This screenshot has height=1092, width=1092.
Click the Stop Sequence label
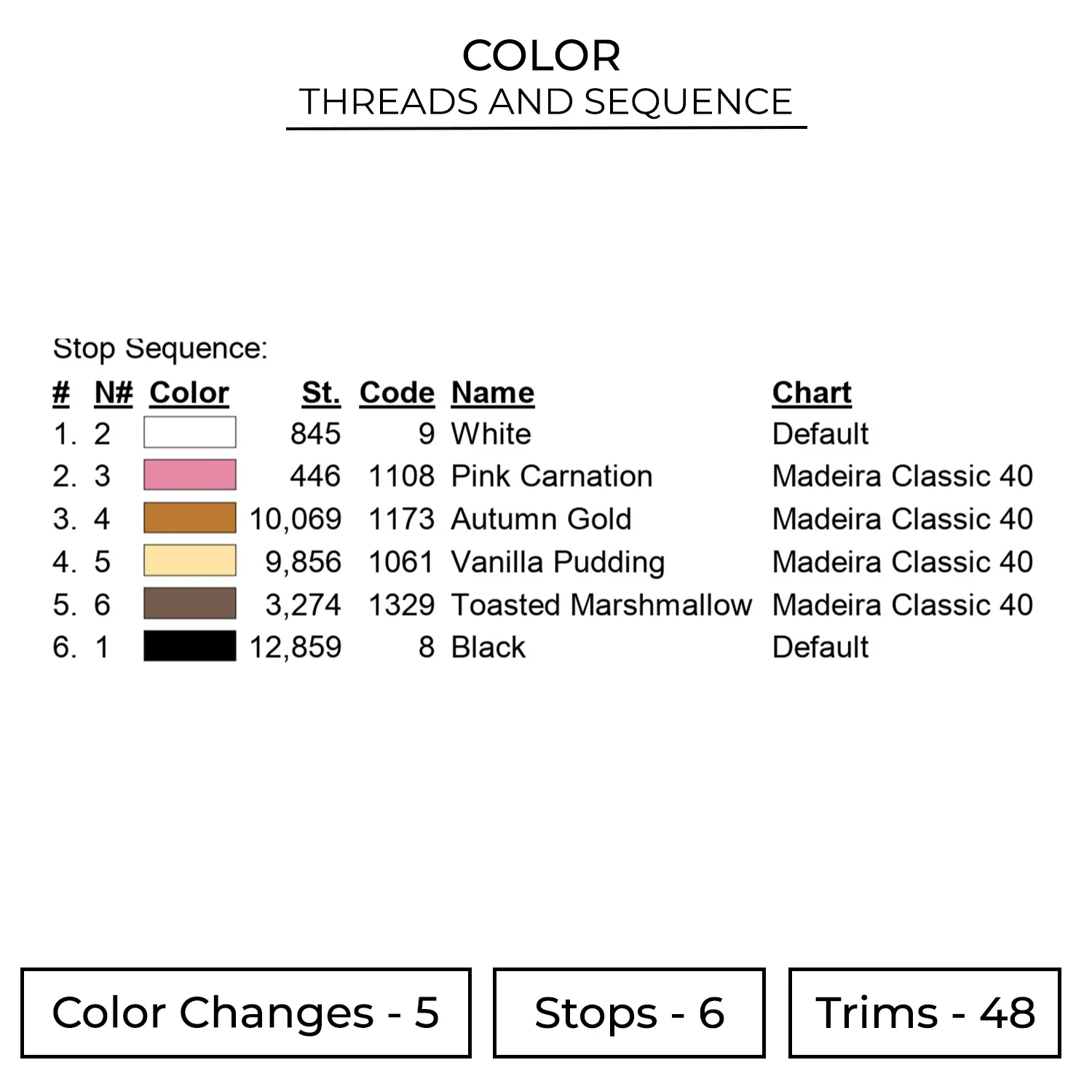pyautogui.click(x=160, y=349)
